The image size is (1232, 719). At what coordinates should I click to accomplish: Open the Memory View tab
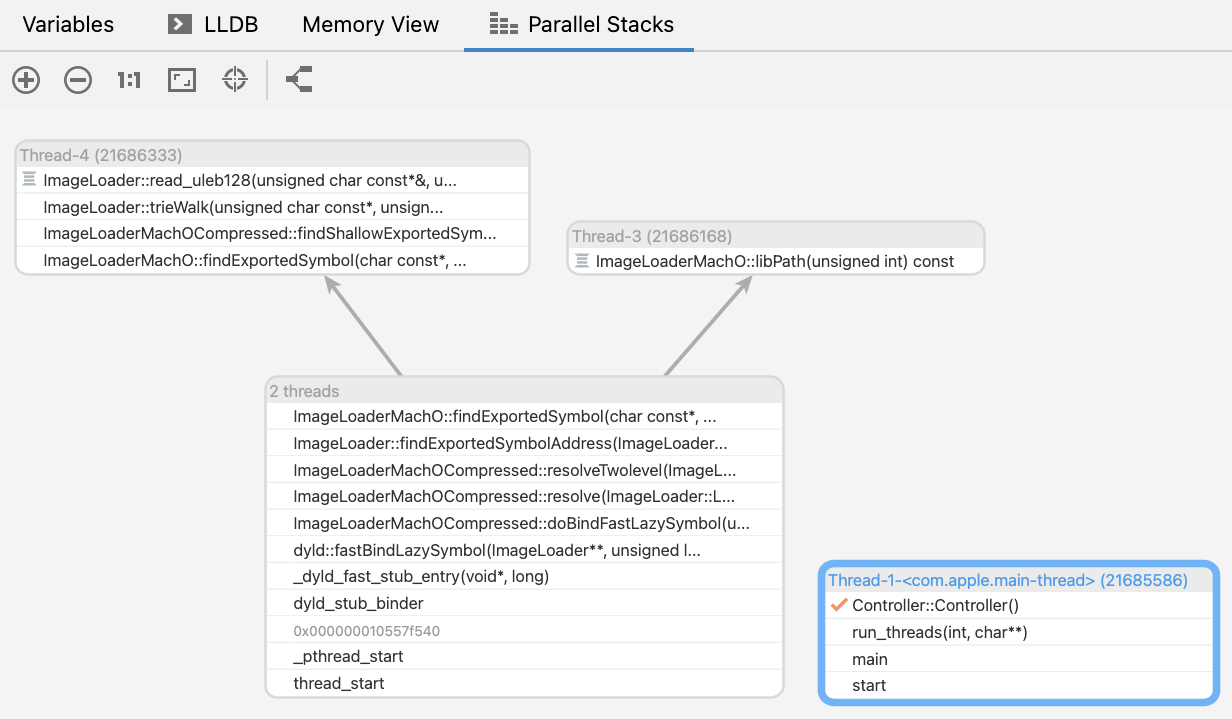pyautogui.click(x=370, y=24)
